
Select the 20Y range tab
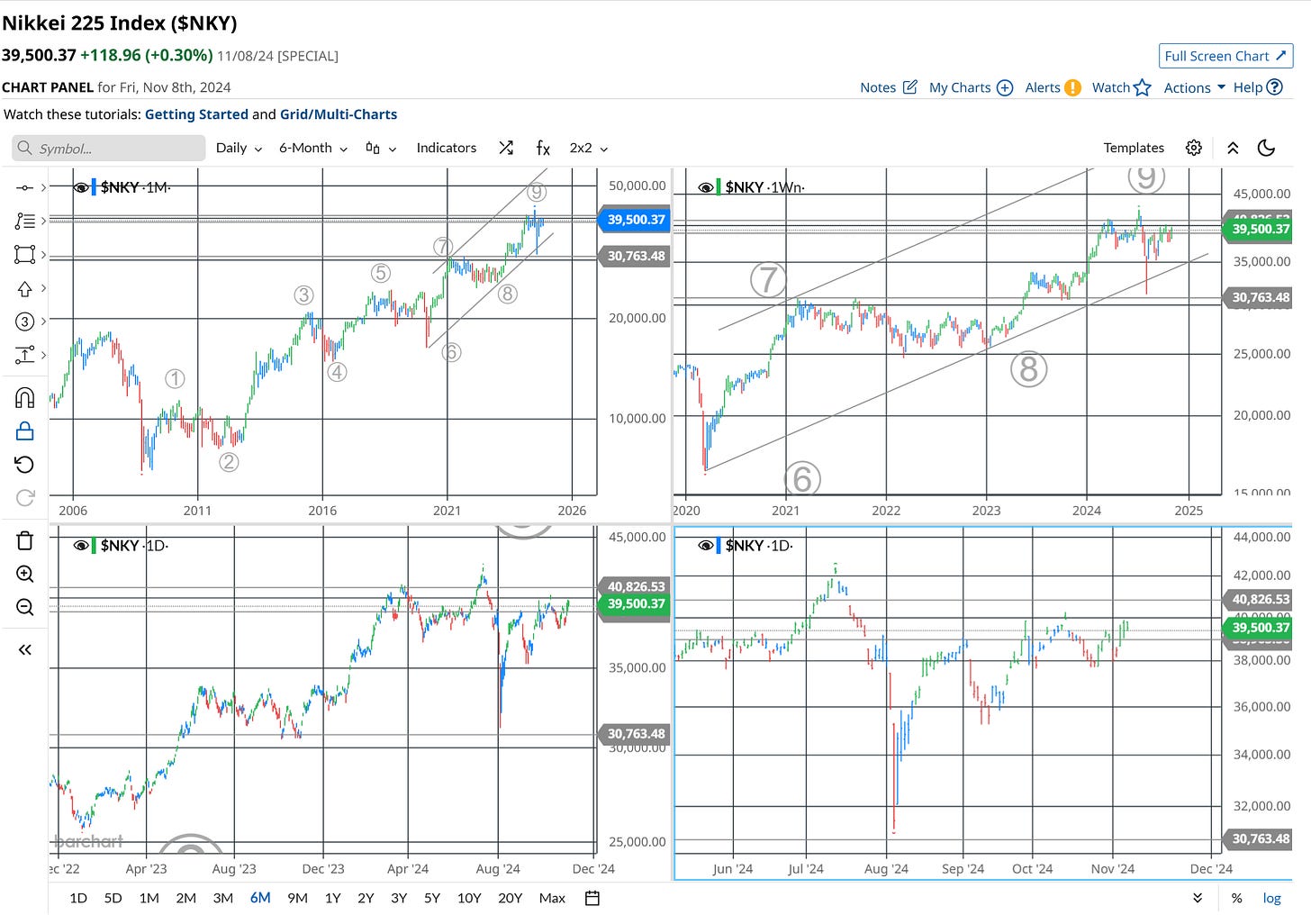(x=510, y=898)
